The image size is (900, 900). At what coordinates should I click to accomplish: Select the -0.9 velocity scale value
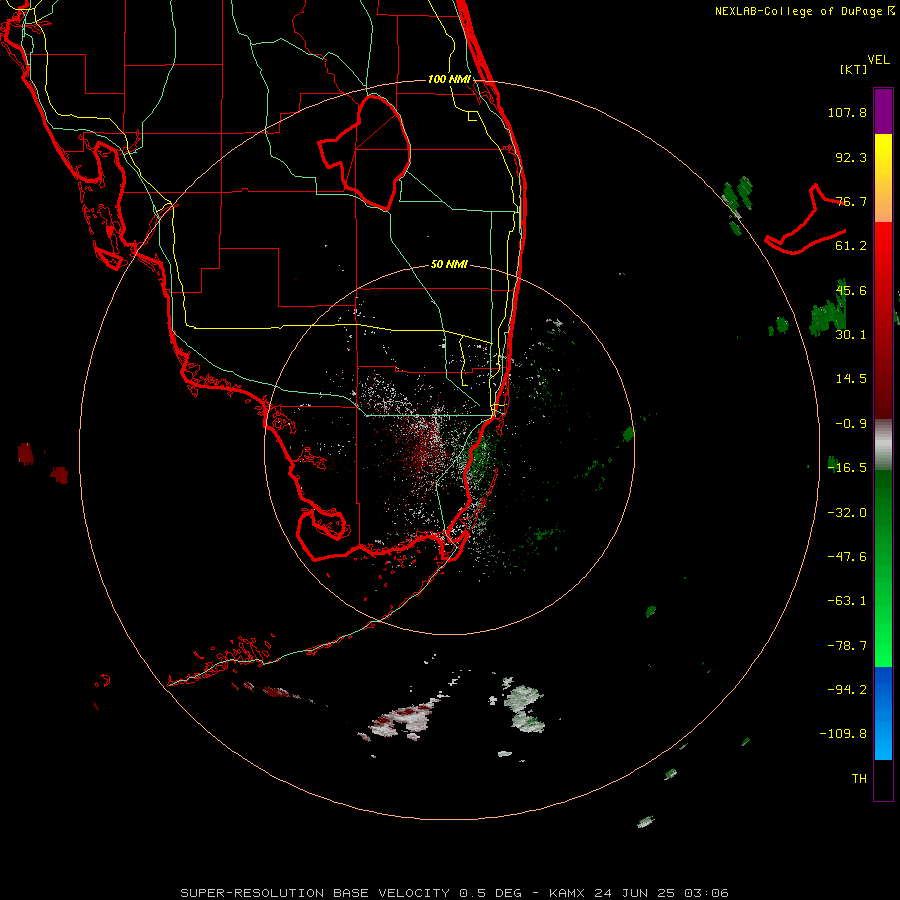pos(851,424)
